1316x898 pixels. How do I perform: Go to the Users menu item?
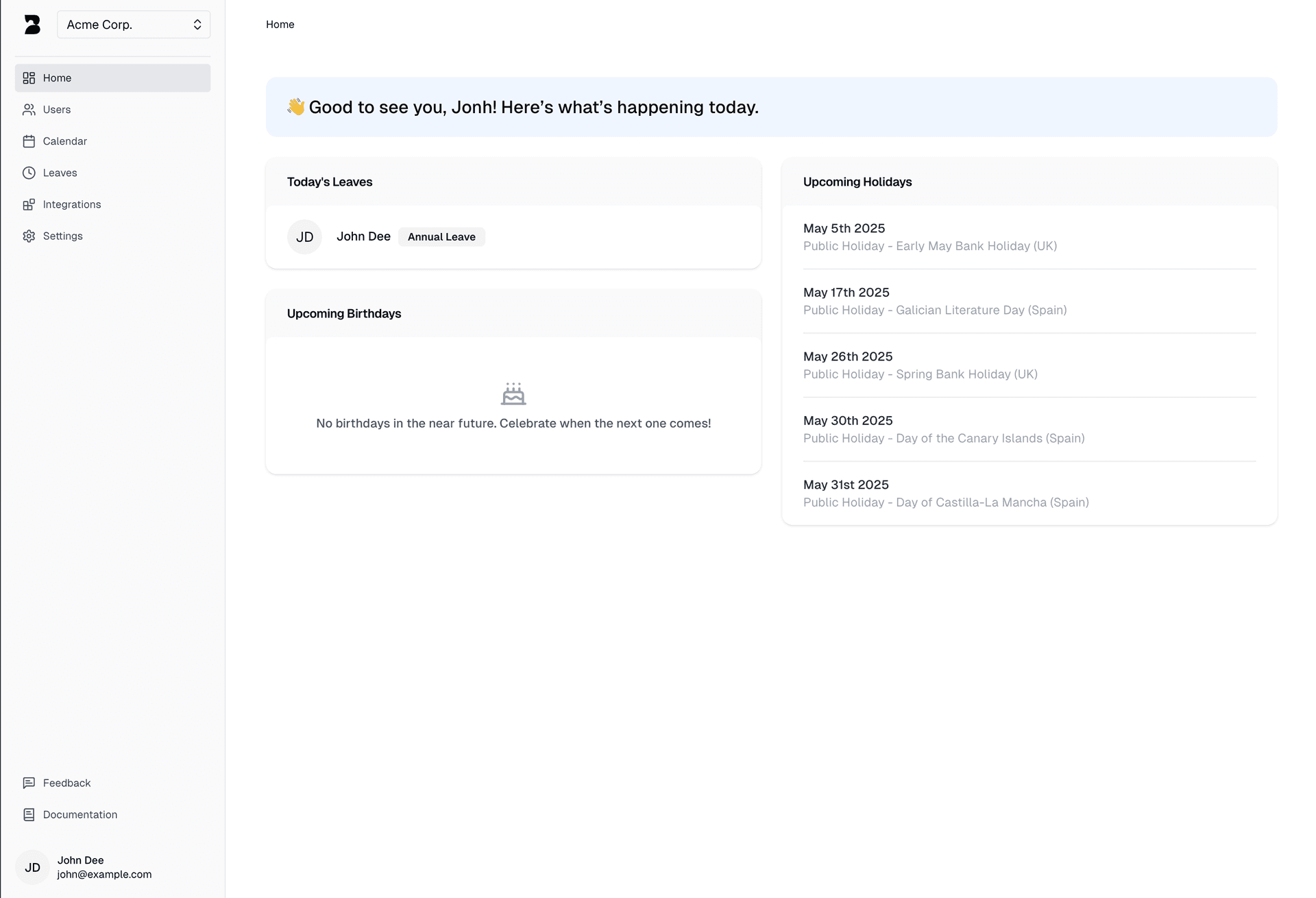pyautogui.click(x=57, y=110)
